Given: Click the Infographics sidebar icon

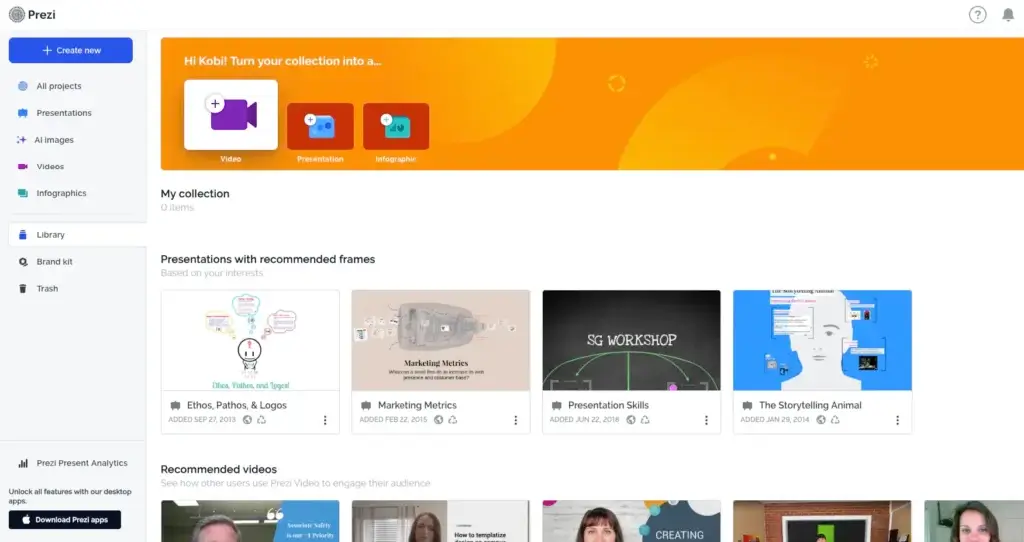Looking at the screenshot, I should coord(23,193).
